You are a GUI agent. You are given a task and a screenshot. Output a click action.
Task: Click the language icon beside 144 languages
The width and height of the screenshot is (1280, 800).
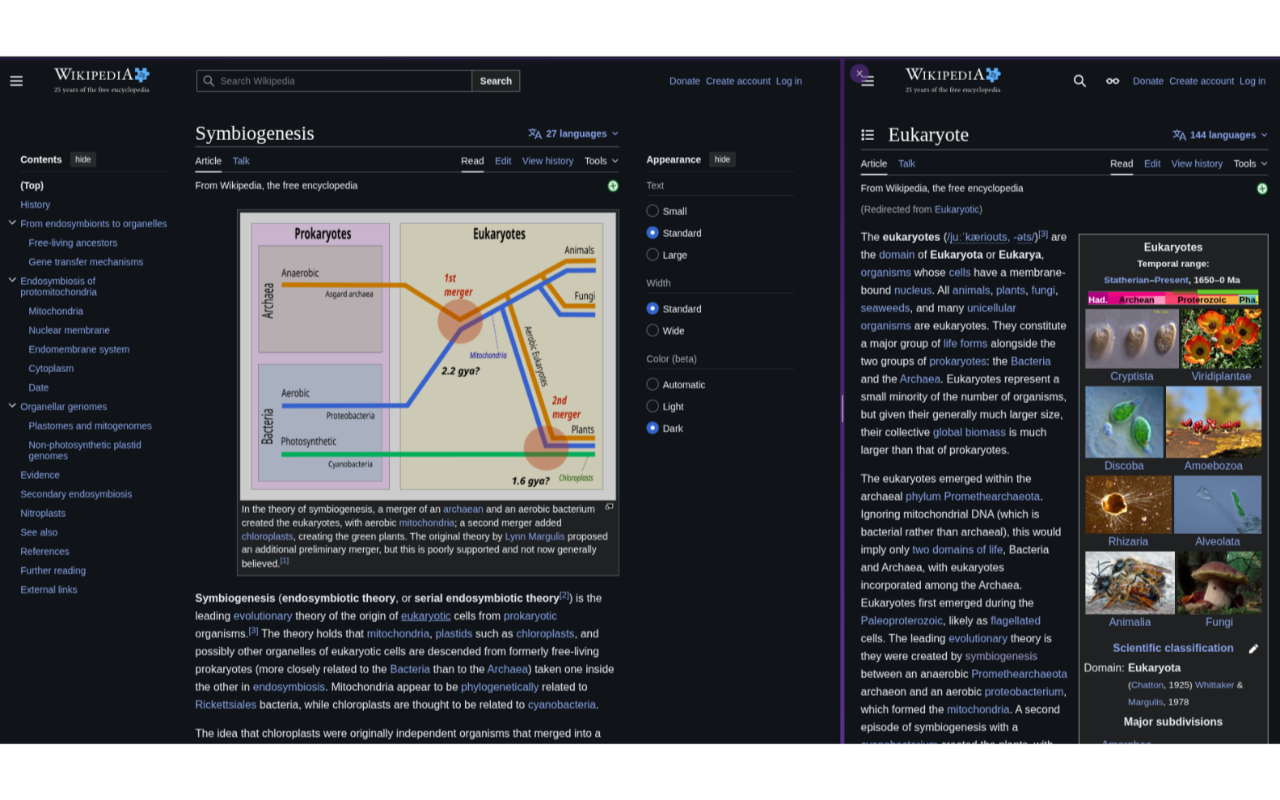pyautogui.click(x=1179, y=135)
